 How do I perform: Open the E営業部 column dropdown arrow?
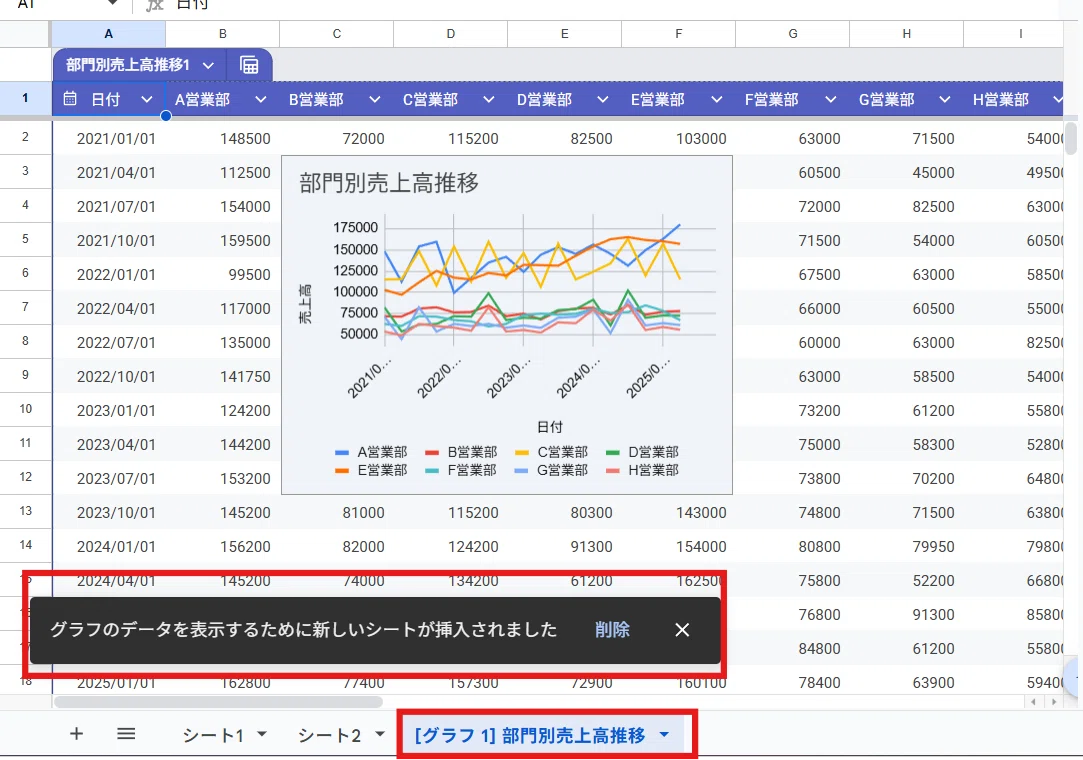[x=716, y=99]
